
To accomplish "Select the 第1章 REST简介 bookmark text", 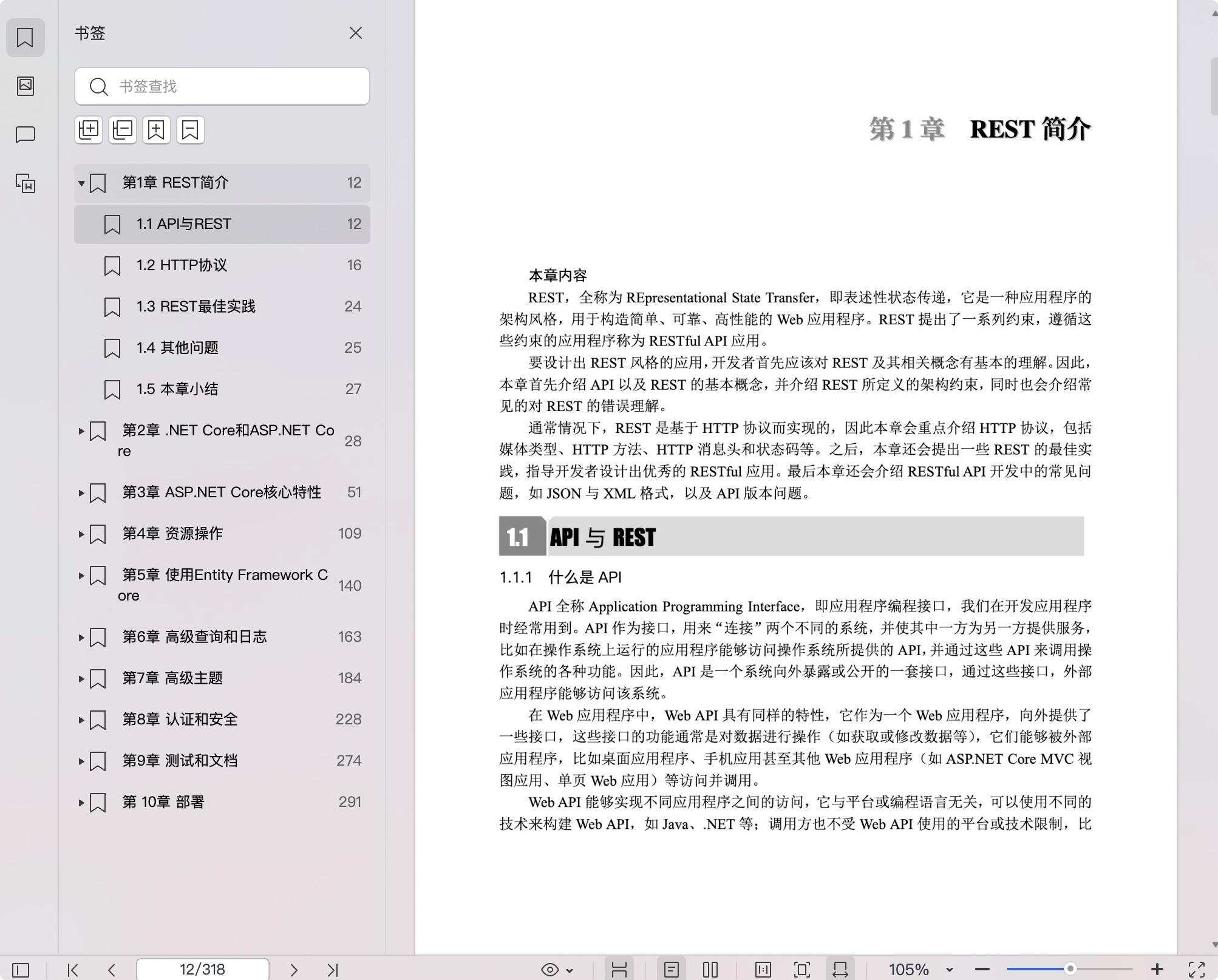I will pos(175,183).
